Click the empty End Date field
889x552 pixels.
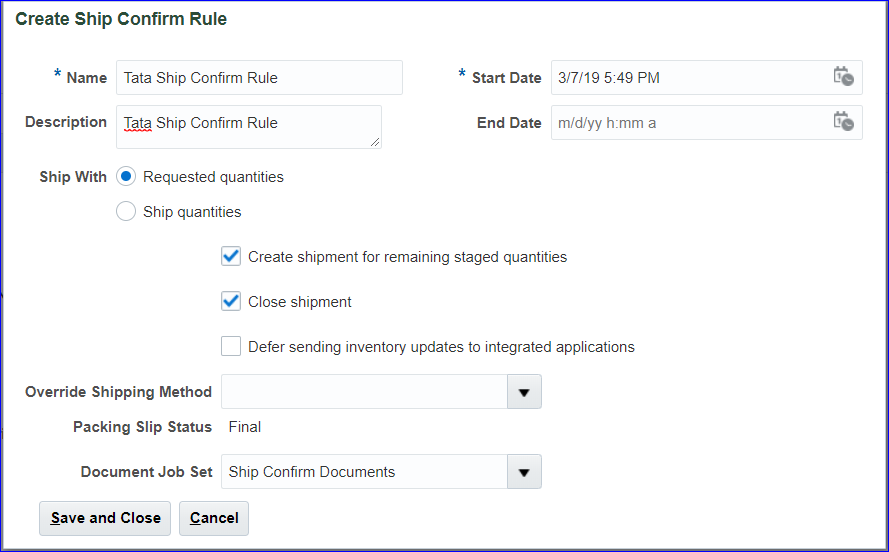point(690,123)
